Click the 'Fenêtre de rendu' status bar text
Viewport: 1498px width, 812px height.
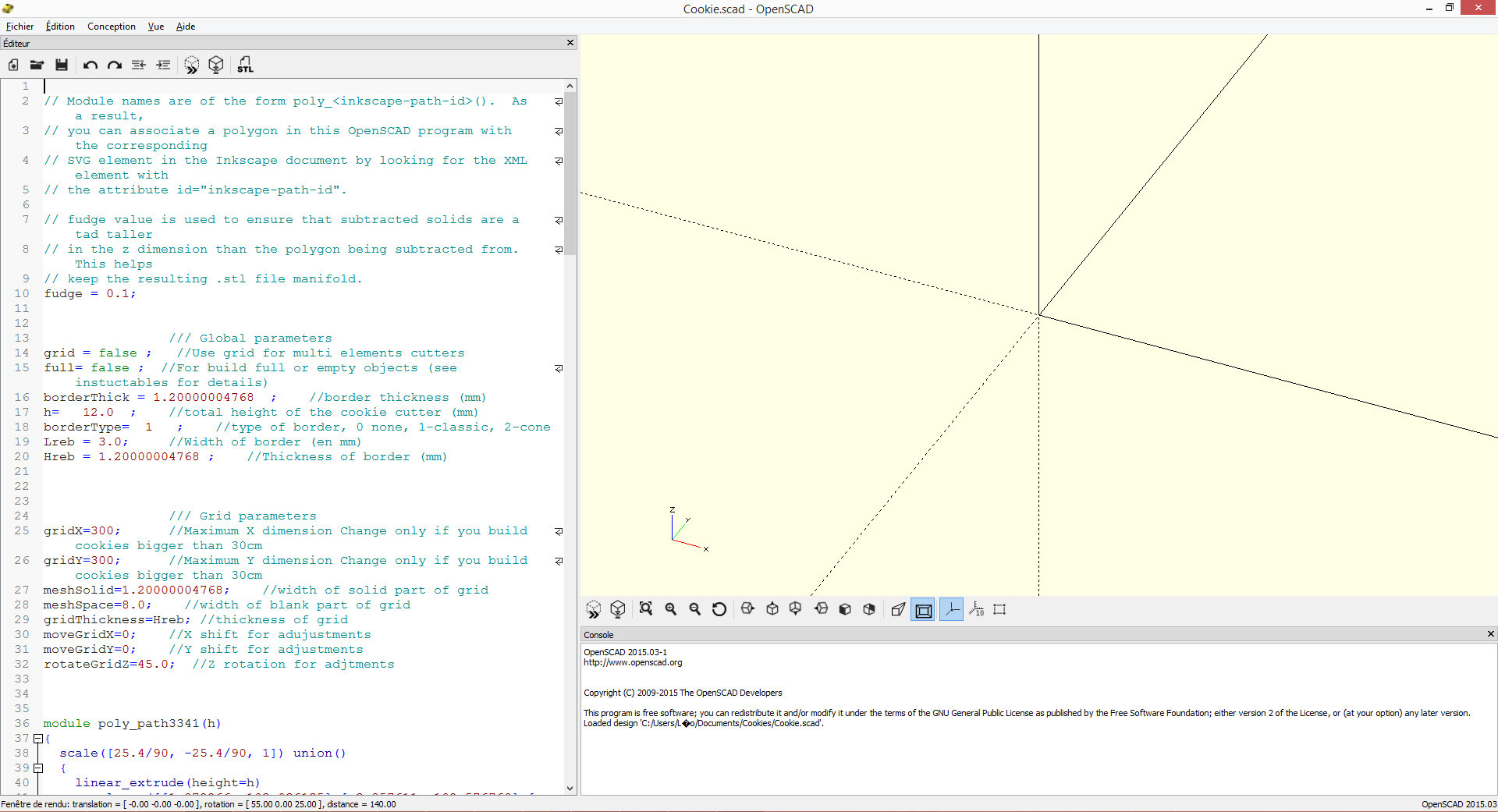coord(198,804)
